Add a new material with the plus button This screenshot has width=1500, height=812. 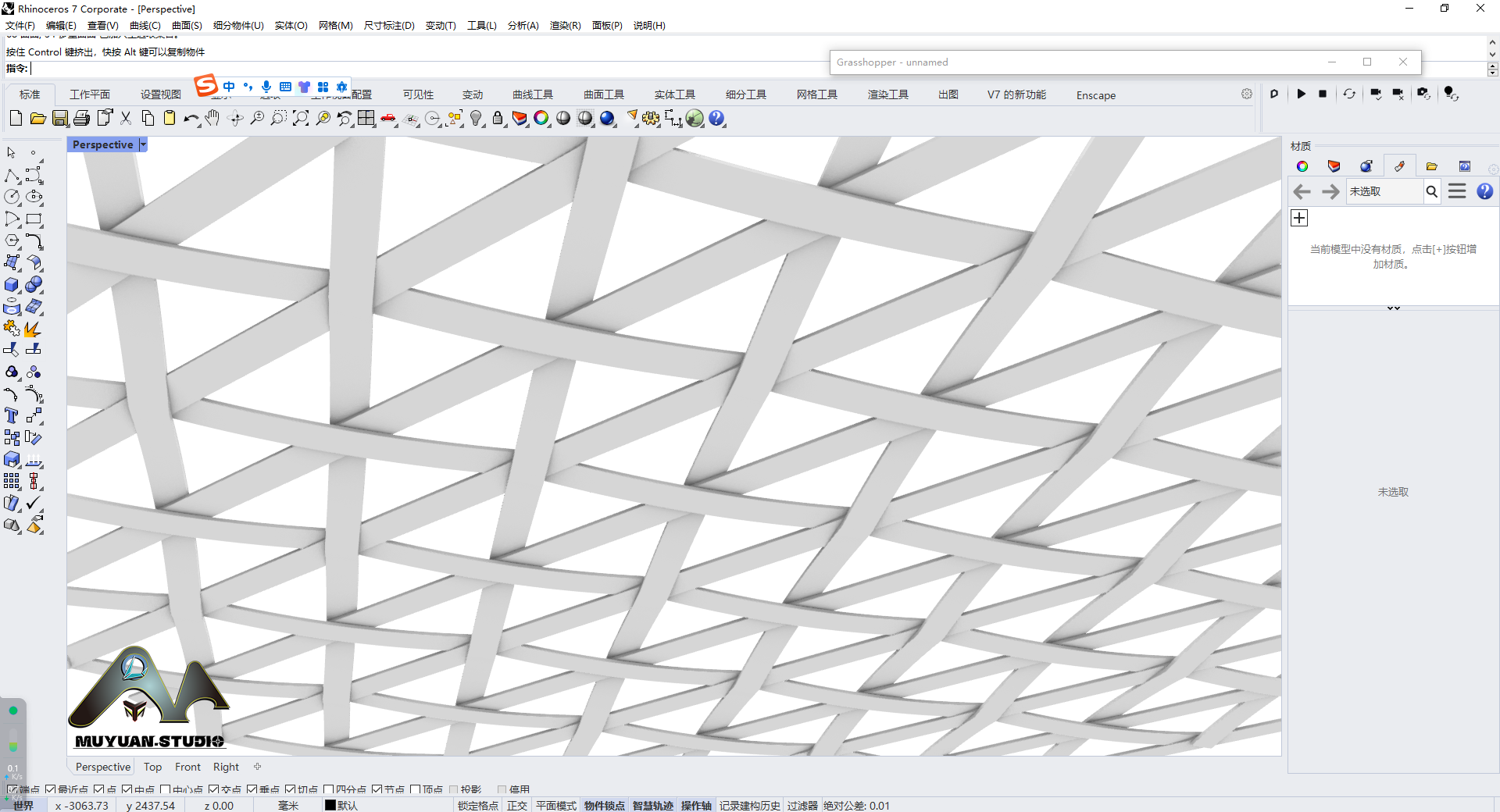click(x=1299, y=218)
